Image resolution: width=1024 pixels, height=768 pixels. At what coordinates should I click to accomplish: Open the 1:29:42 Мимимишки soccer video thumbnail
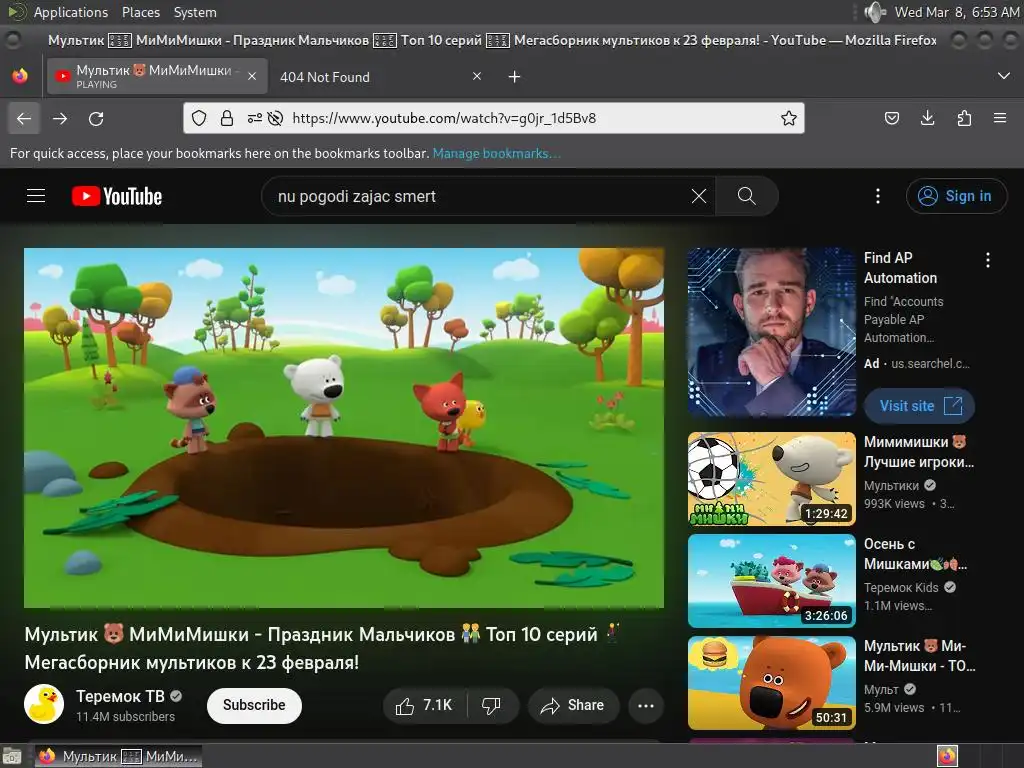771,479
